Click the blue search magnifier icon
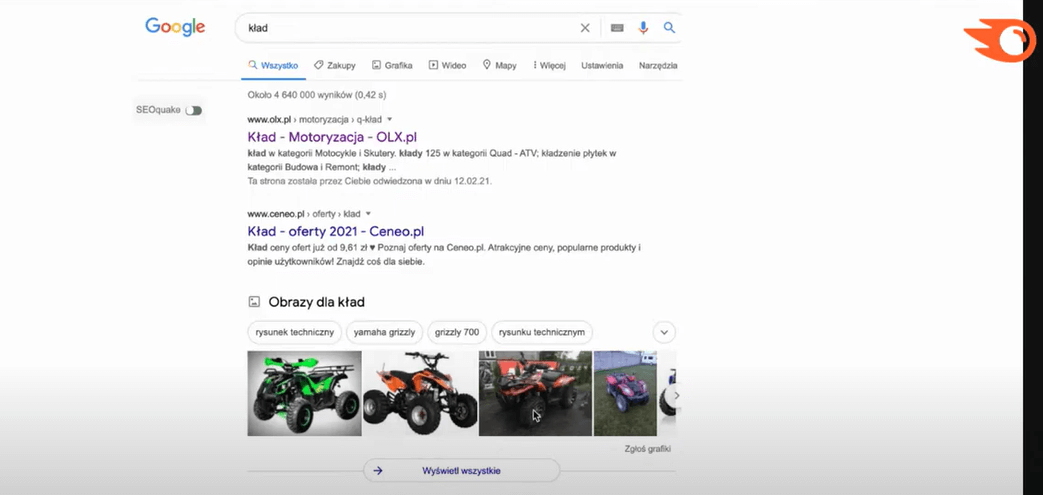The height and width of the screenshot is (495, 1043). coord(670,28)
